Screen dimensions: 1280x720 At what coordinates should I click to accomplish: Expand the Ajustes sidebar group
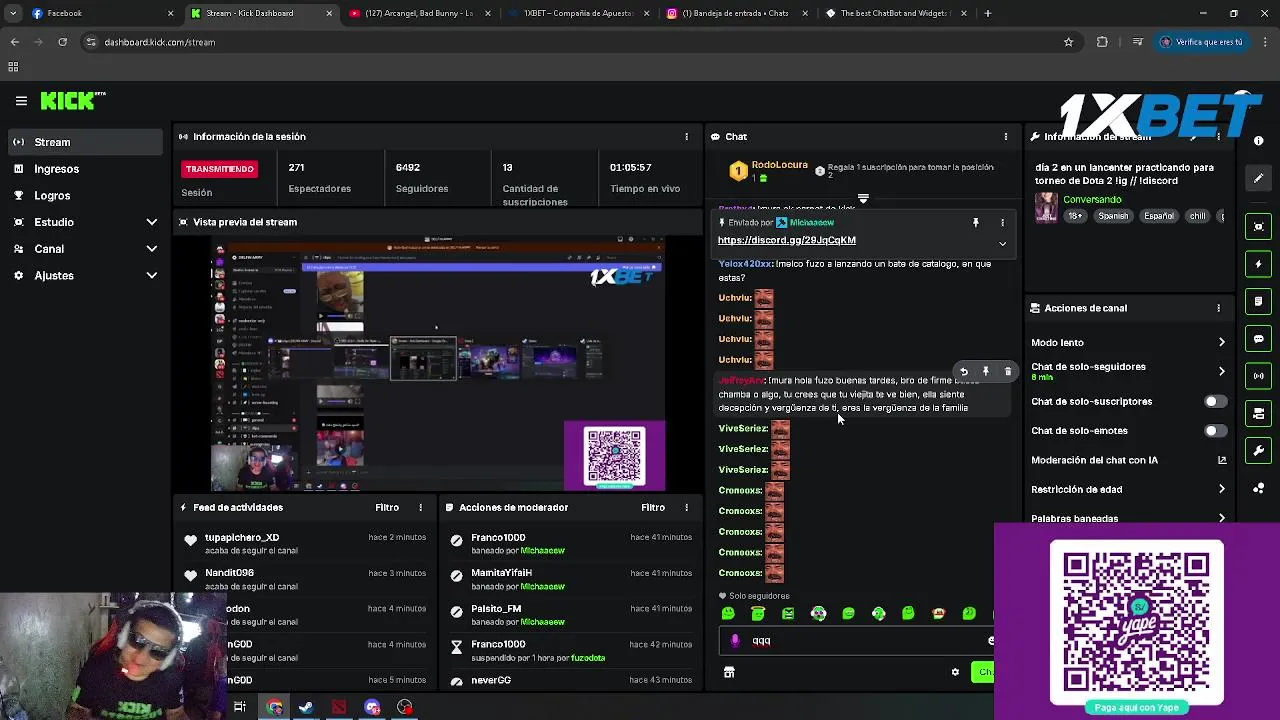pyautogui.click(x=84, y=275)
